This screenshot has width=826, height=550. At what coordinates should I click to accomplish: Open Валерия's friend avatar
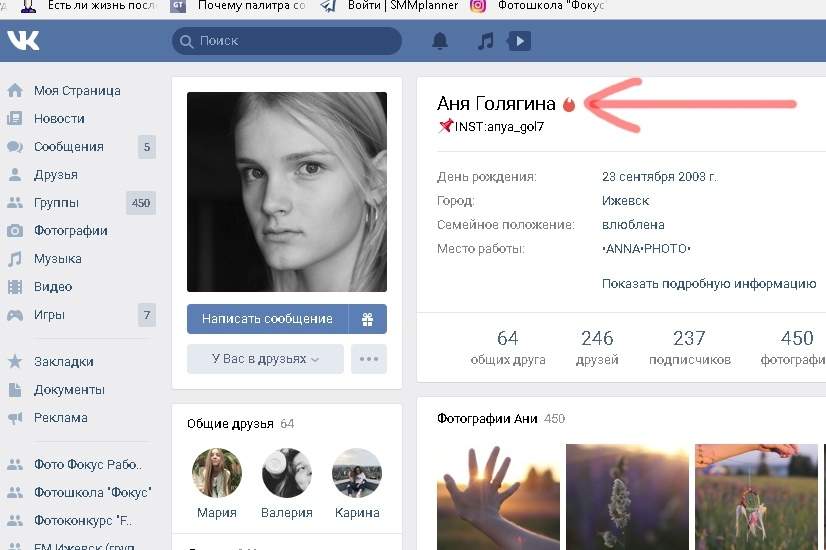tap(287, 473)
